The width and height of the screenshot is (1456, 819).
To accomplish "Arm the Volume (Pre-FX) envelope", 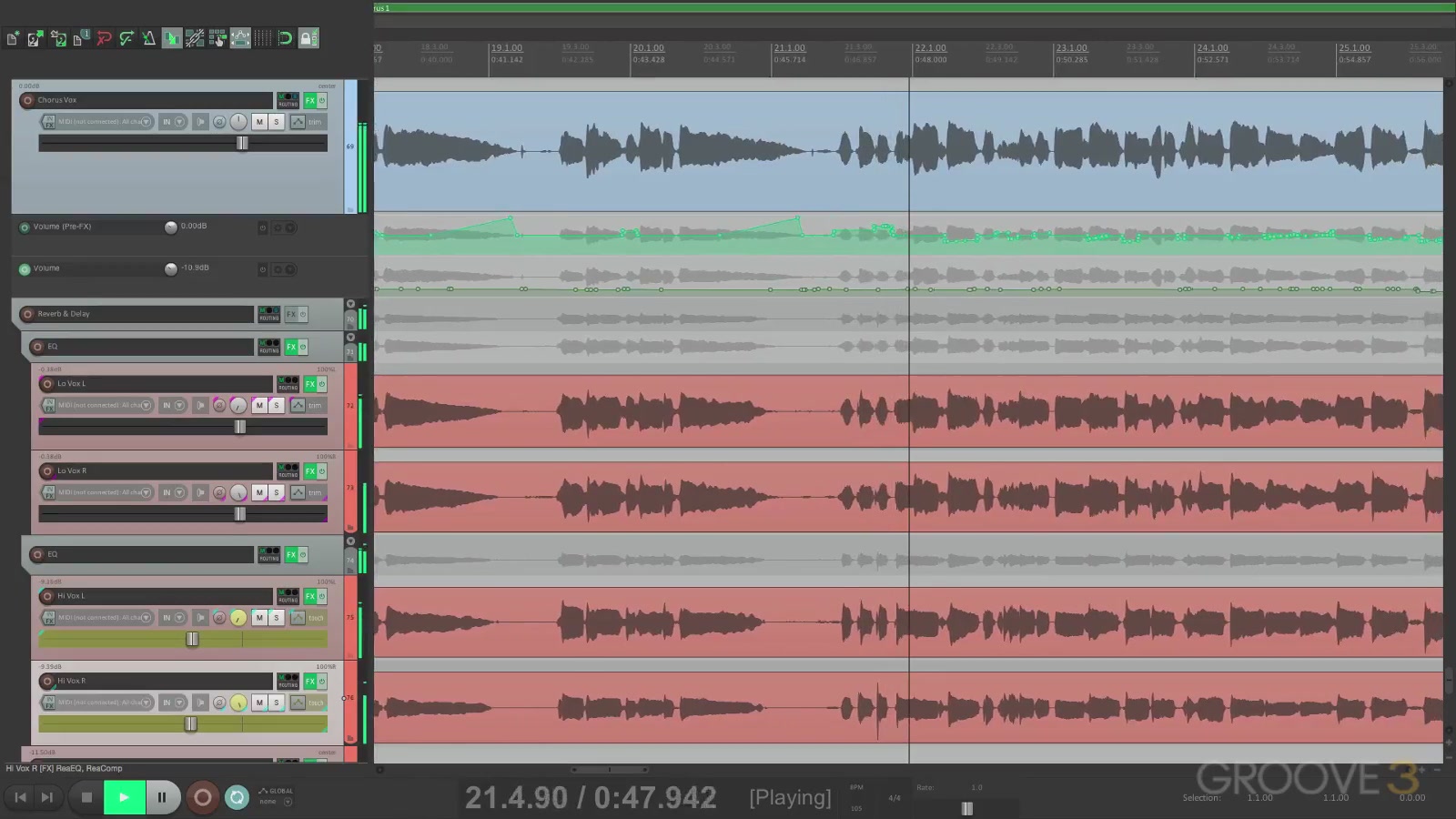I will pos(25,227).
